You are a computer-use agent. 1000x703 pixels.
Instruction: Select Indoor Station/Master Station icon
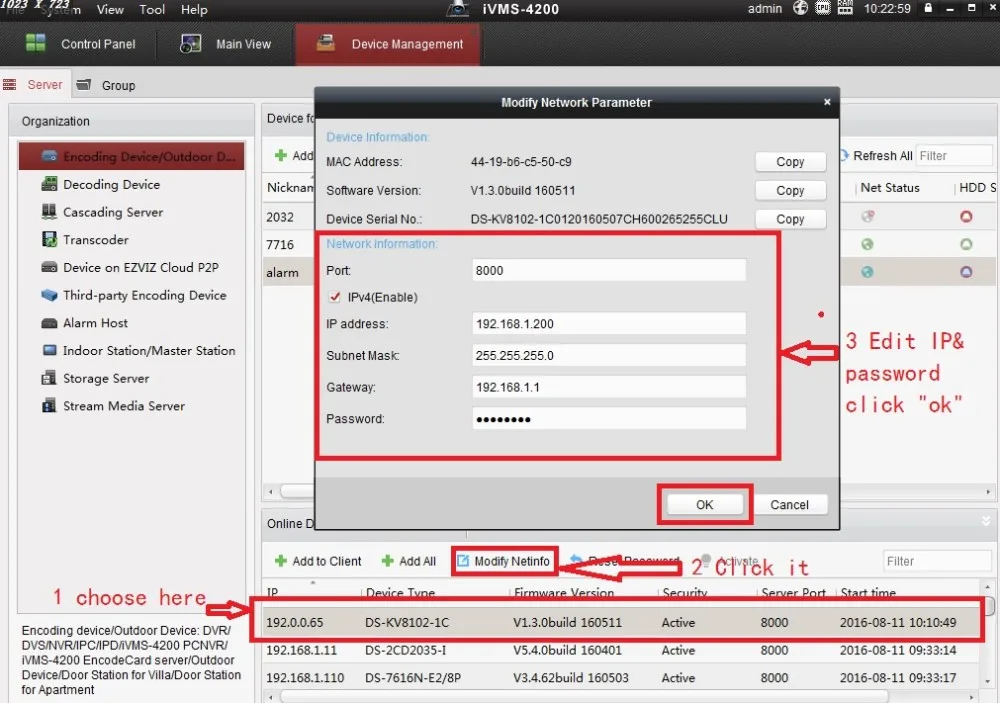49,350
